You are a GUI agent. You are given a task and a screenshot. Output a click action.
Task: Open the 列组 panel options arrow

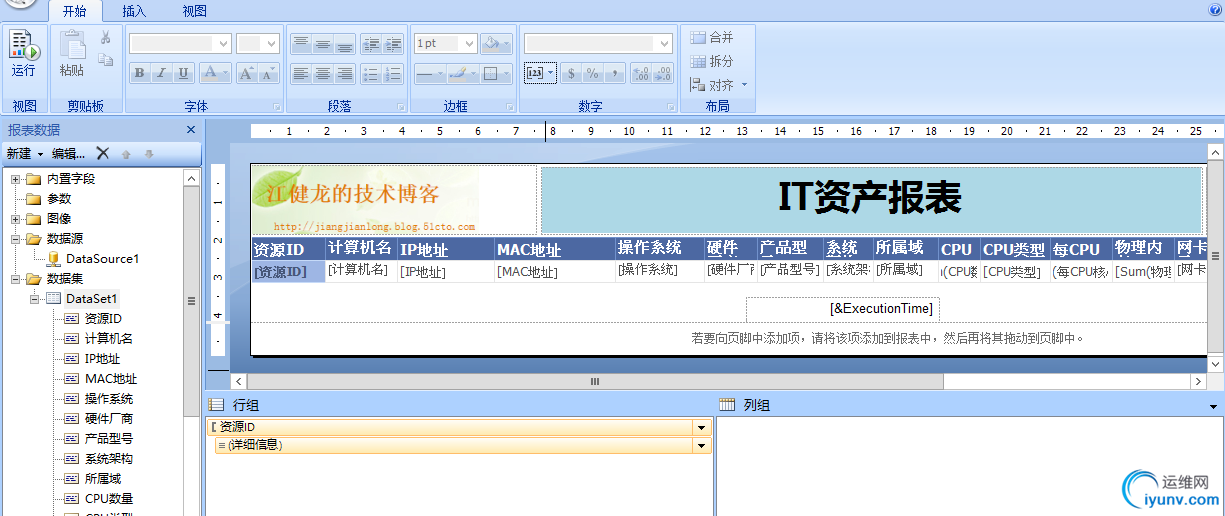click(1213, 407)
